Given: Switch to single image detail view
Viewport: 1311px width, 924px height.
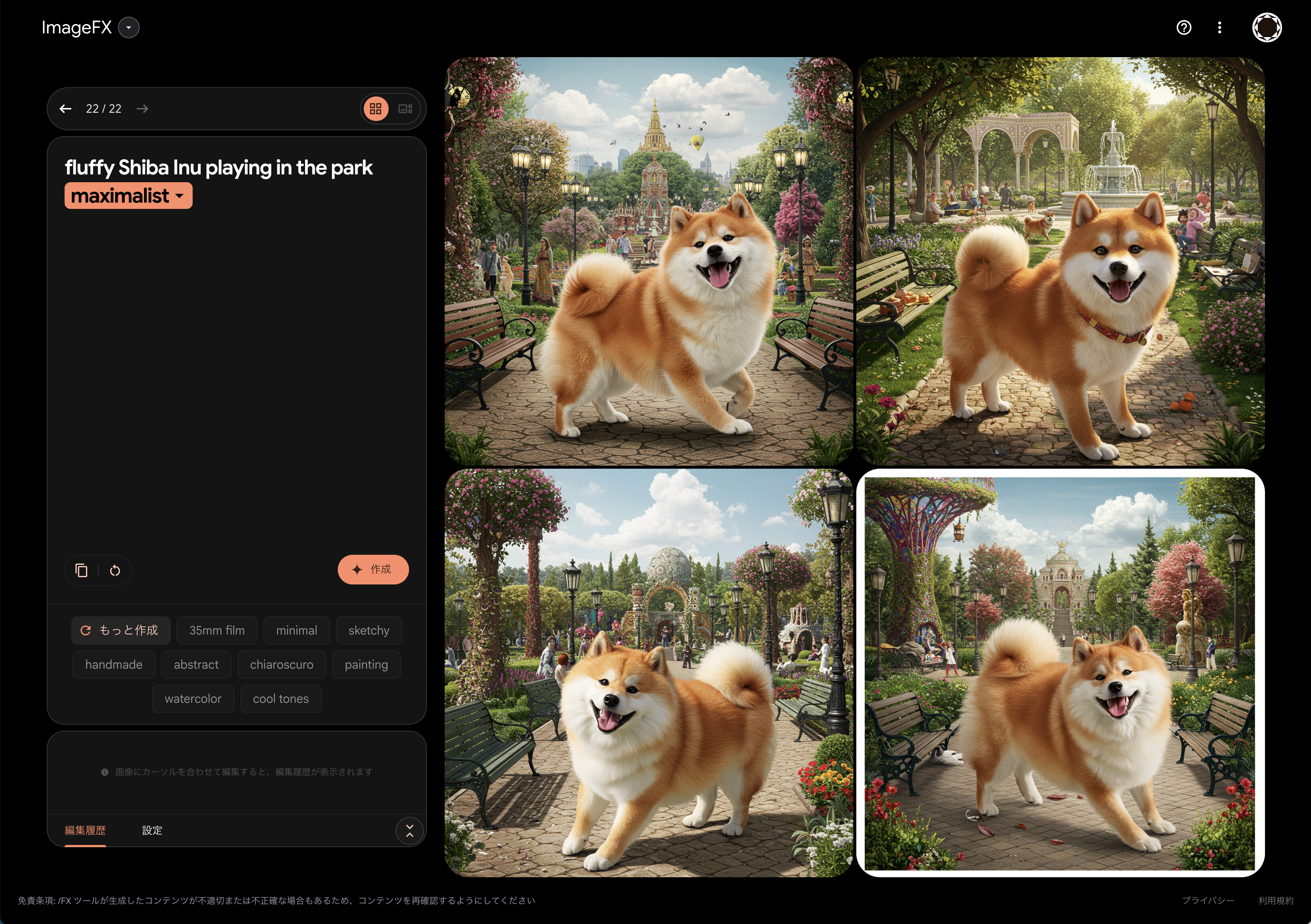Looking at the screenshot, I should point(405,108).
